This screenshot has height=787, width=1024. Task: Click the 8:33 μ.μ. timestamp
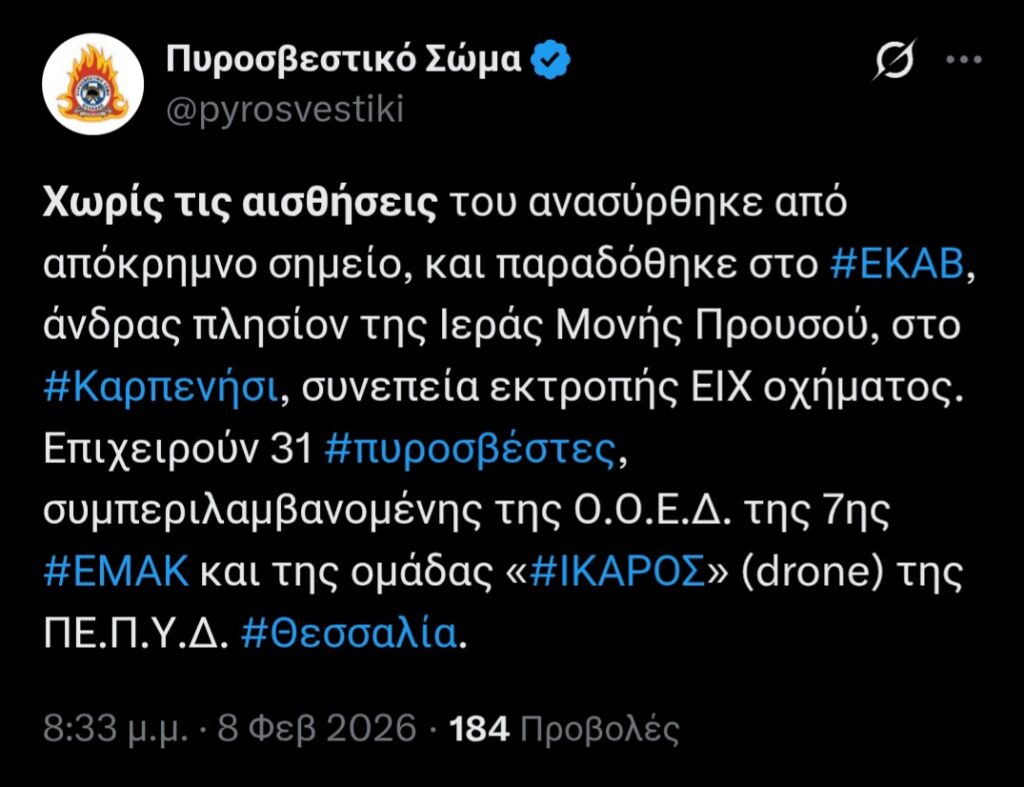(x=115, y=728)
